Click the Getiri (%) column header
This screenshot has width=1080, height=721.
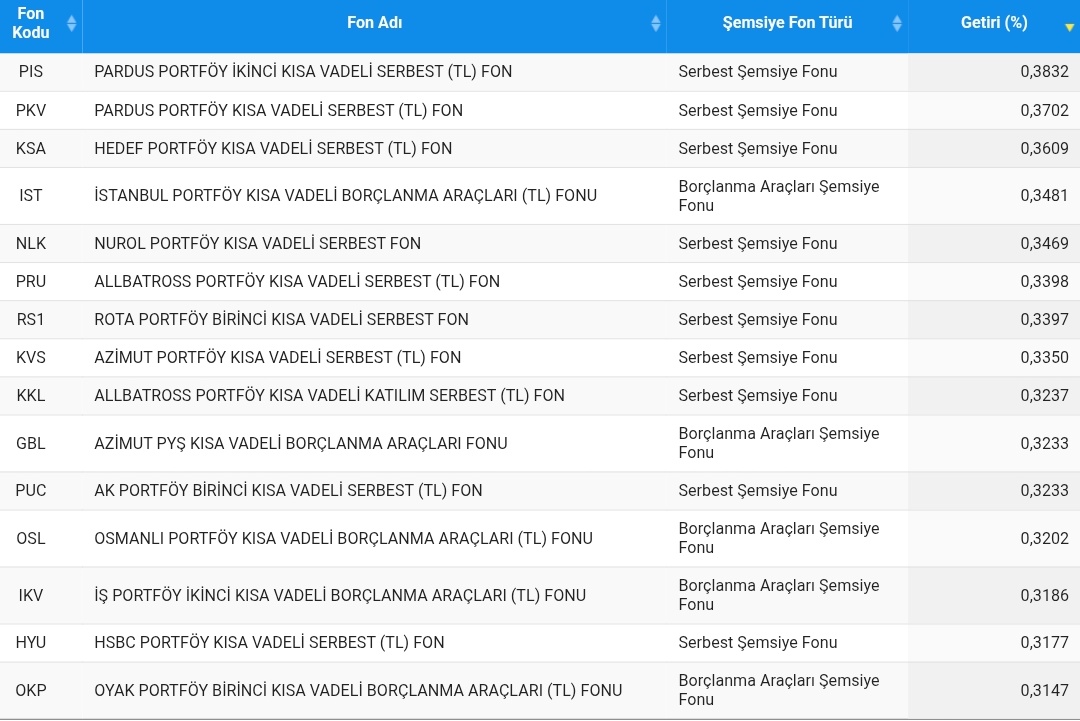click(994, 26)
